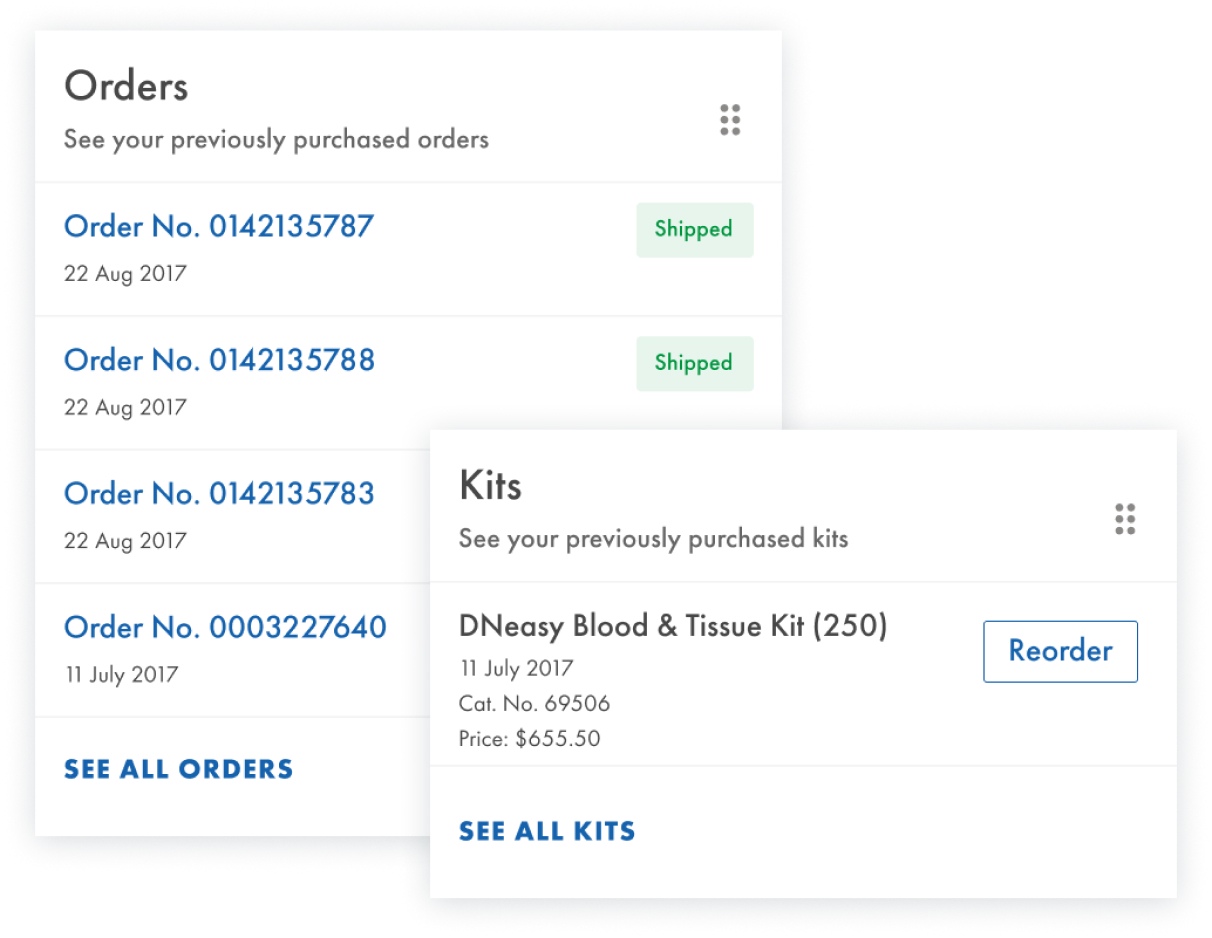Open Order No. 0142135787
1212x938 pixels.
tap(219, 227)
